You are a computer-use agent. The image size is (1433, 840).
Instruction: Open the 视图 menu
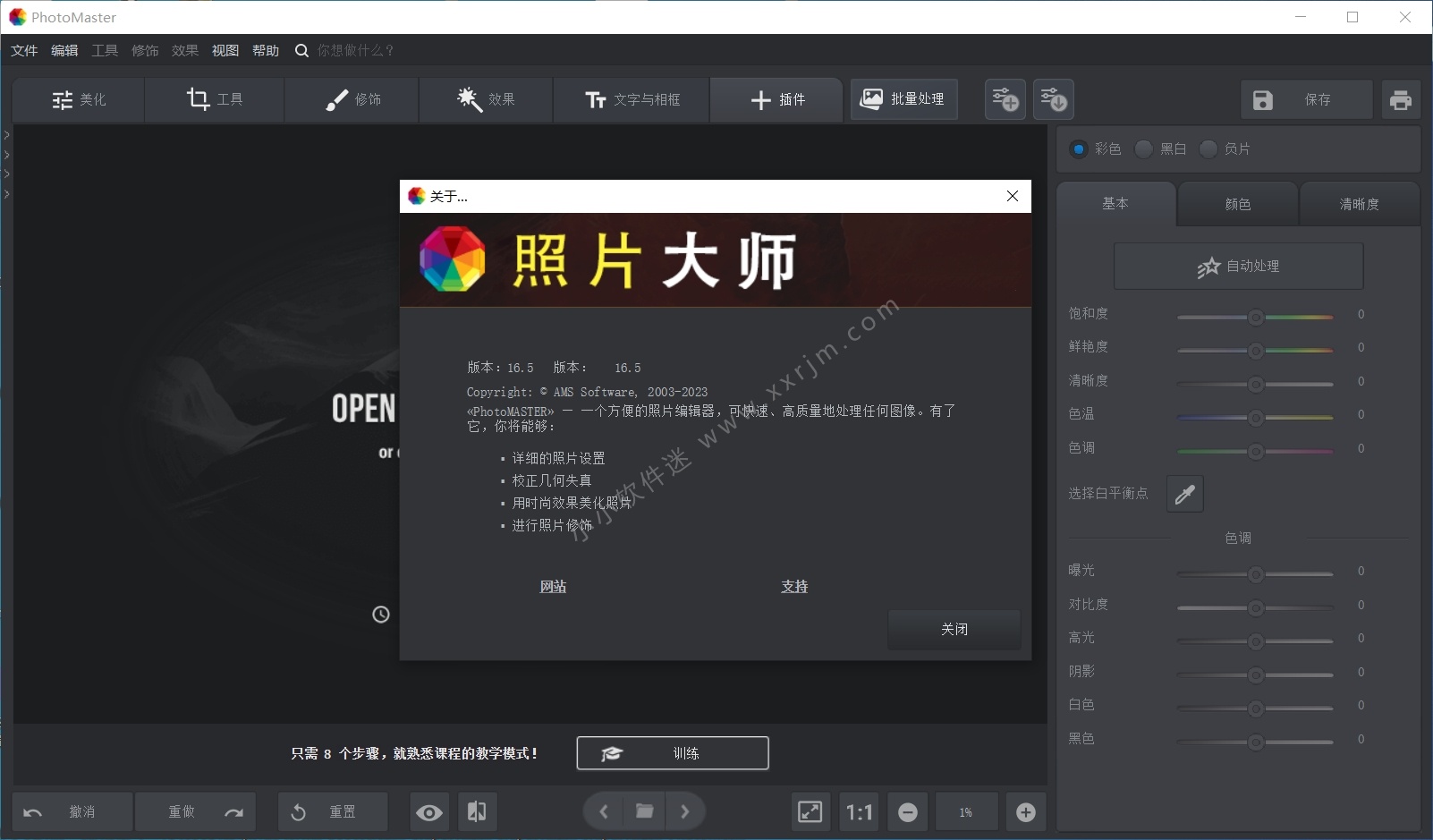tap(225, 50)
